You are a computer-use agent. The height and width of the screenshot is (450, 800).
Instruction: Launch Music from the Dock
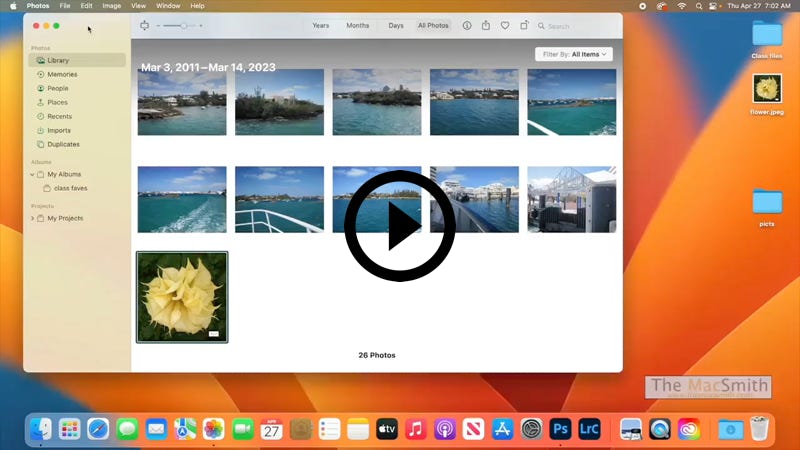pos(416,429)
